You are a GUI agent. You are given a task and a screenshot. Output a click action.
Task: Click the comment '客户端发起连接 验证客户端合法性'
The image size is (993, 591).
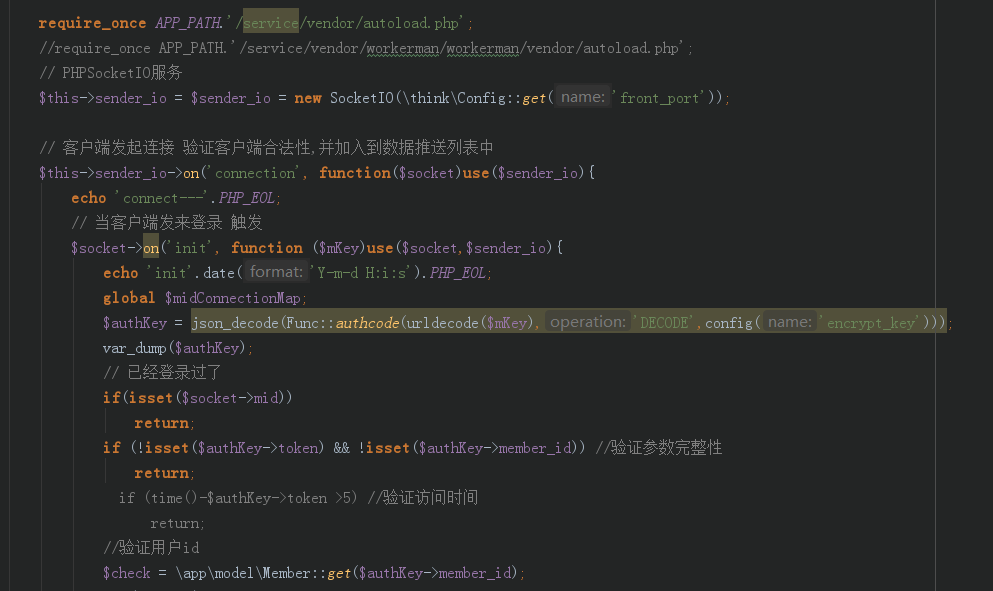pyautogui.click(x=188, y=148)
